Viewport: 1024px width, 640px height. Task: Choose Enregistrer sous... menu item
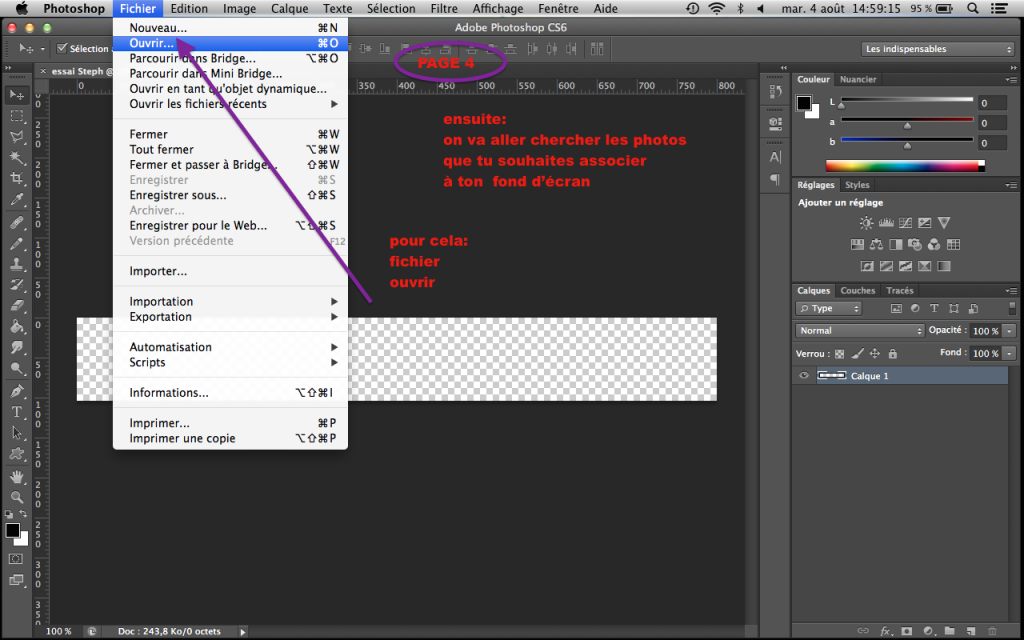point(230,195)
